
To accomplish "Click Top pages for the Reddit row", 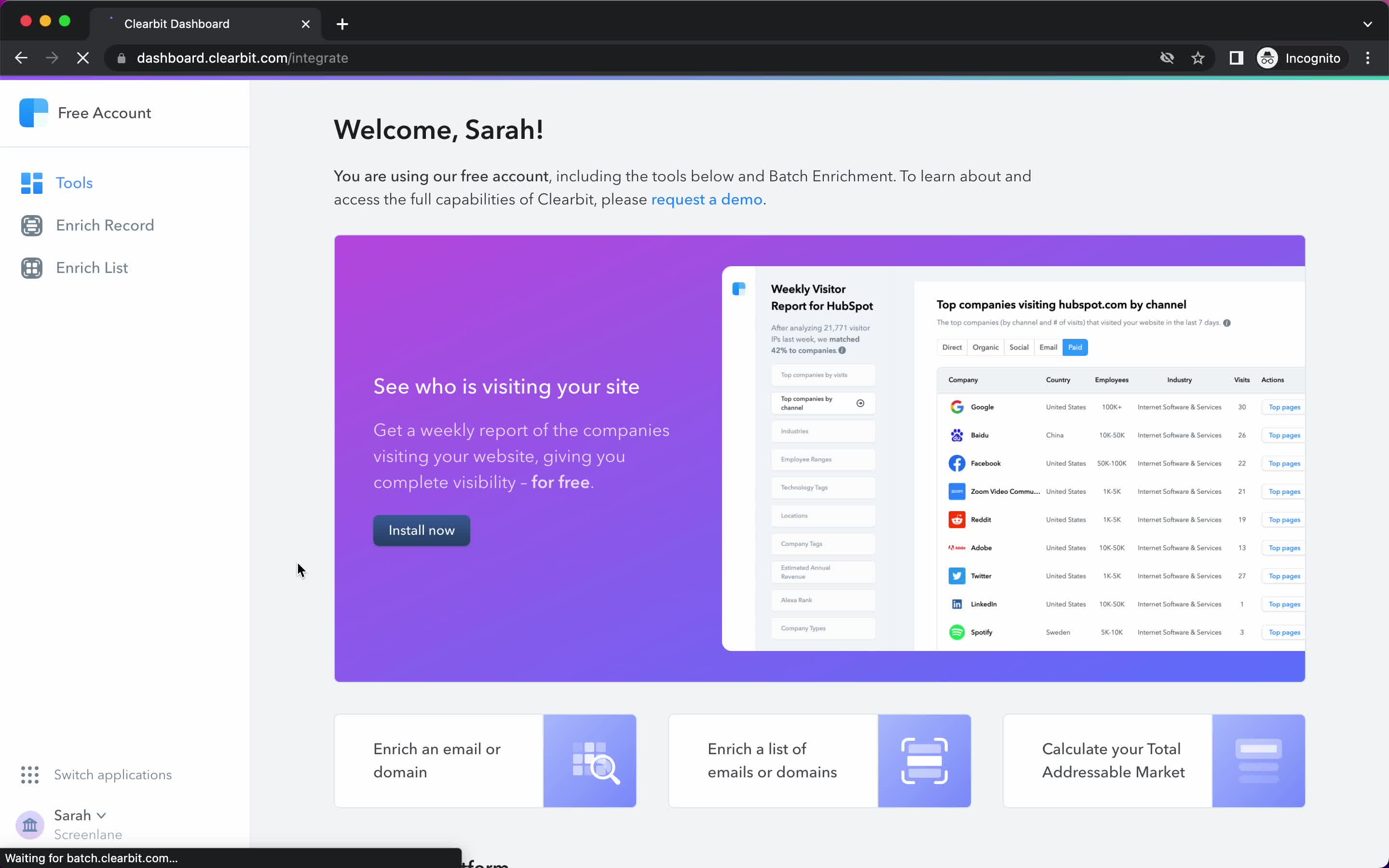I will [1284, 519].
